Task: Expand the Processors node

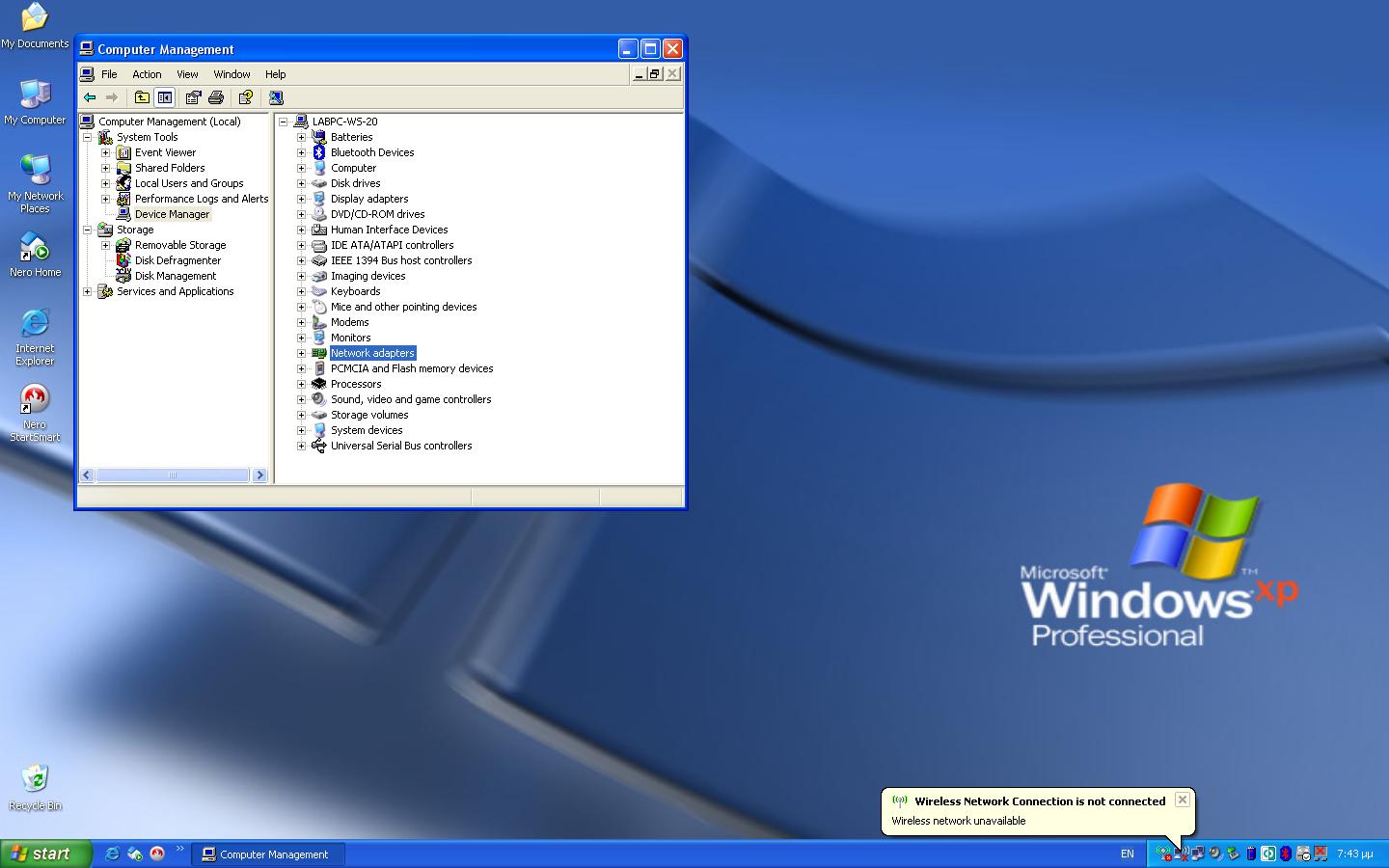Action: coord(301,384)
